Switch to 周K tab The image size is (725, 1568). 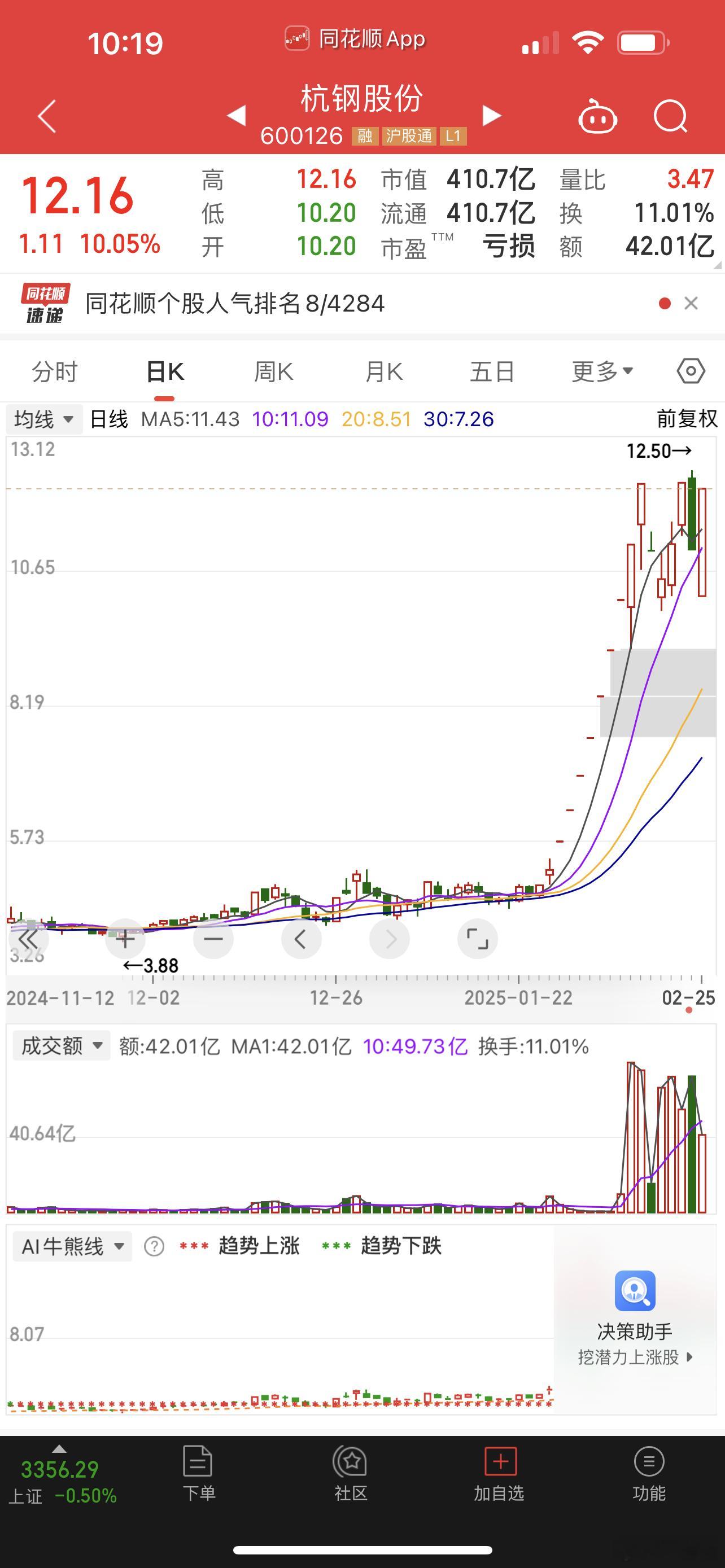[x=274, y=371]
